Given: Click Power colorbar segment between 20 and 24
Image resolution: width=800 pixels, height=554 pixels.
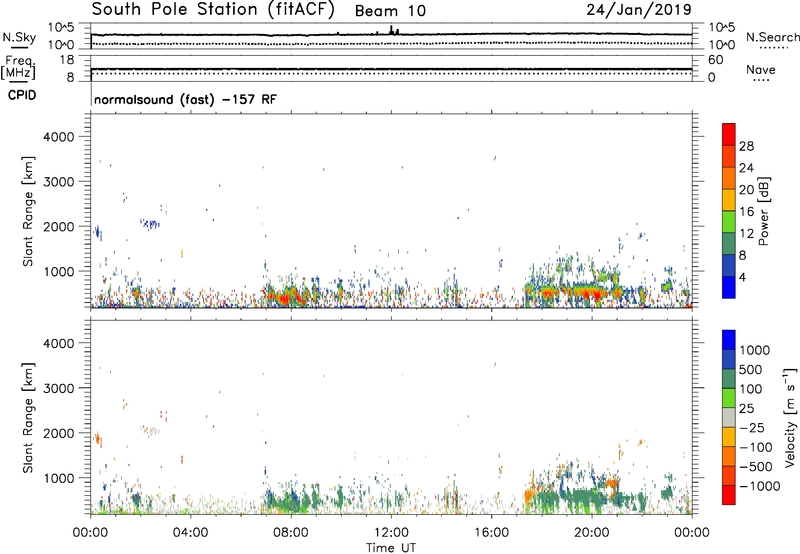Looking at the screenshot, I should pyautogui.click(x=729, y=178).
